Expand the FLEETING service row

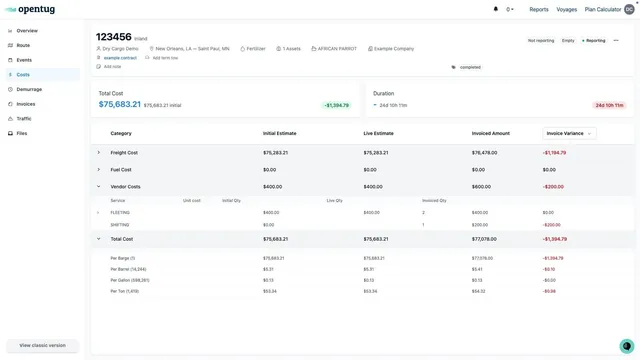tap(98, 213)
